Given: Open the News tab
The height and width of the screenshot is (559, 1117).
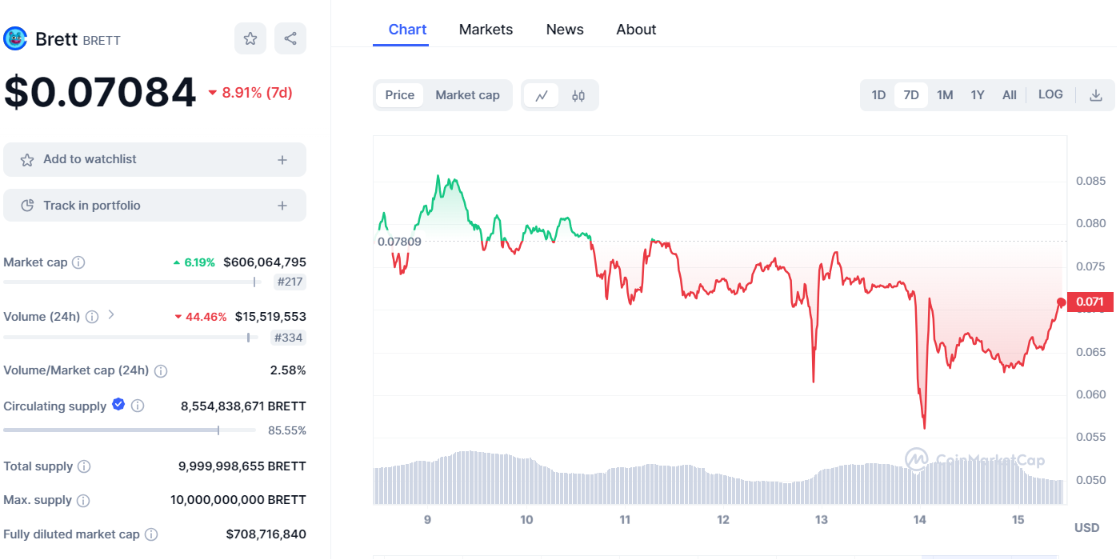Looking at the screenshot, I should coord(565,30).
